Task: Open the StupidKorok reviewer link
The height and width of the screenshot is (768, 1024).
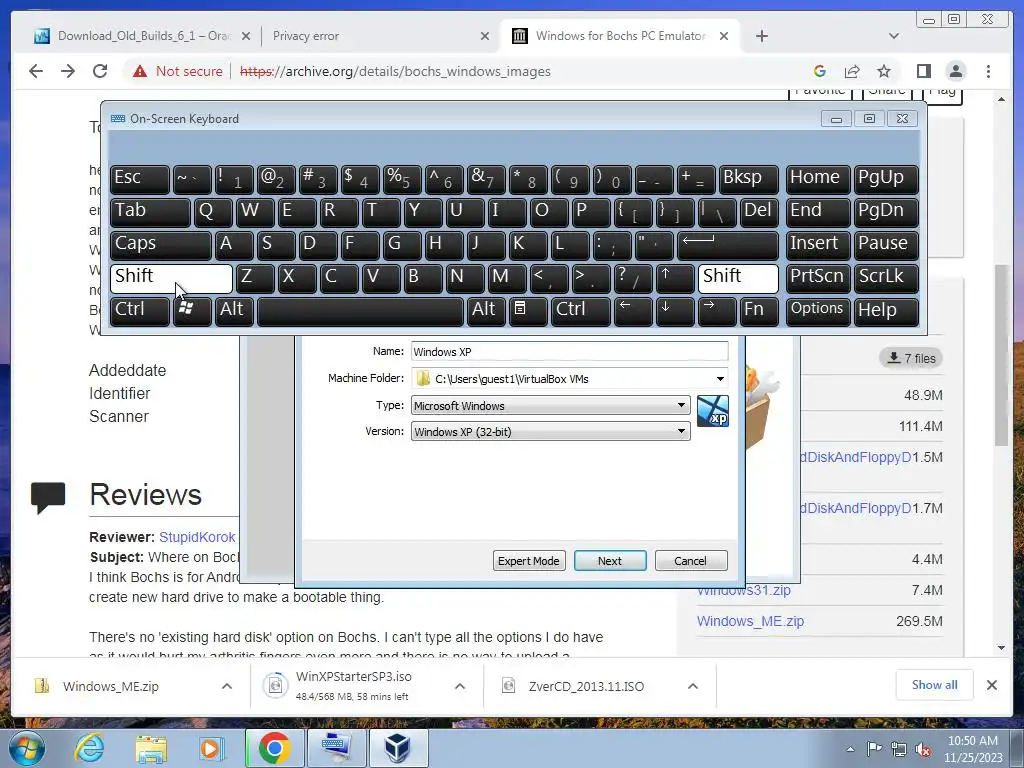Action: pyautogui.click(x=197, y=537)
